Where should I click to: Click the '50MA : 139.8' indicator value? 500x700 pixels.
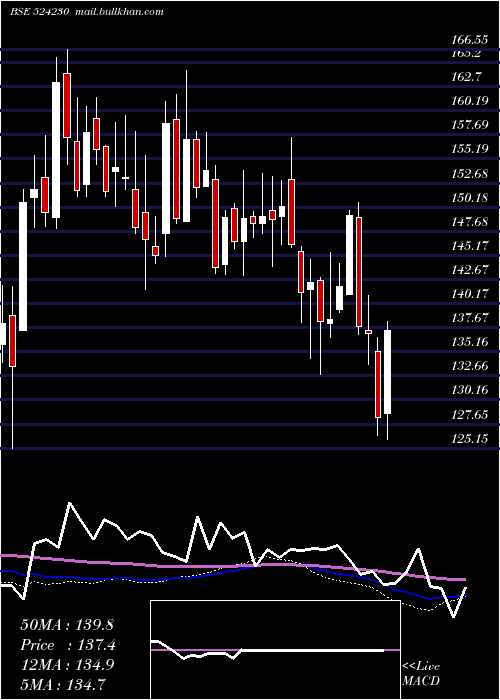pos(68,625)
